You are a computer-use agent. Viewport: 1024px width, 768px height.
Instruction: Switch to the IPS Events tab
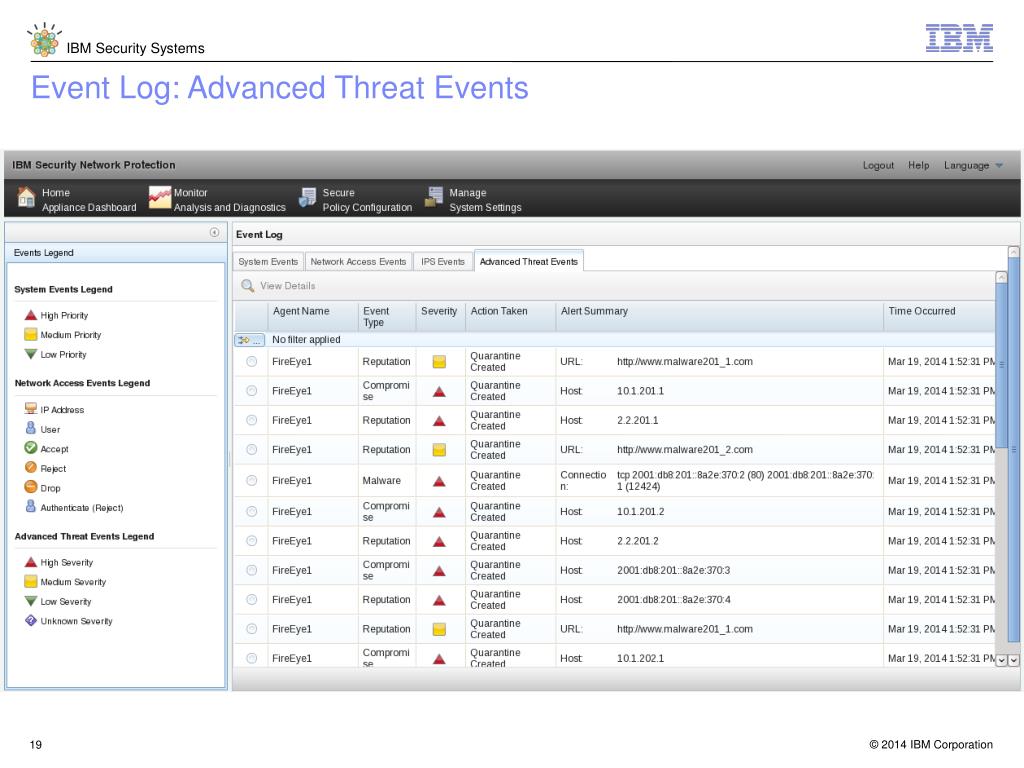(443, 262)
